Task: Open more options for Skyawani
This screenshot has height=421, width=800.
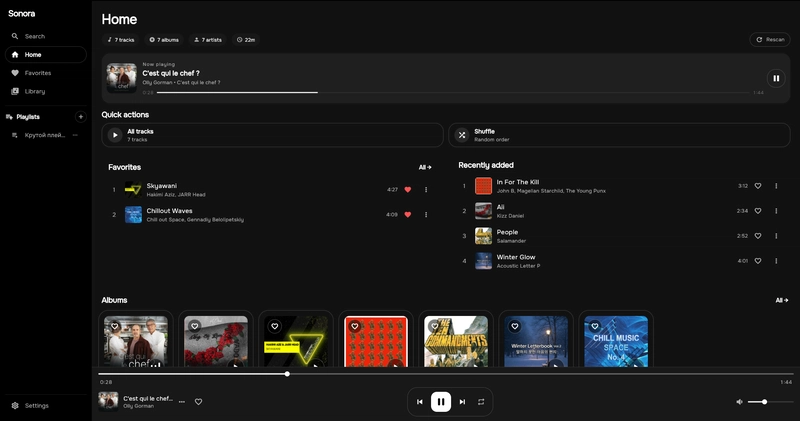Action: coord(426,190)
